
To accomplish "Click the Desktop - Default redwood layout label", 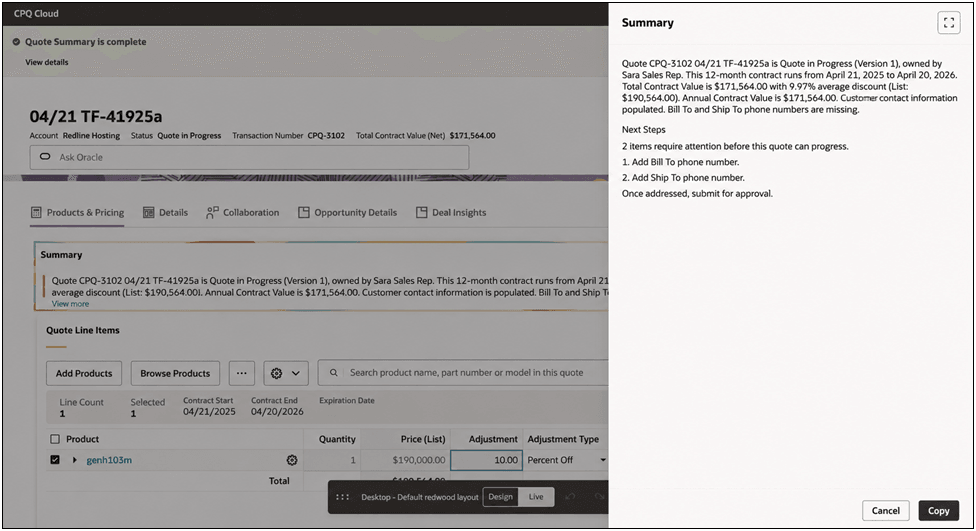I will [x=420, y=497].
